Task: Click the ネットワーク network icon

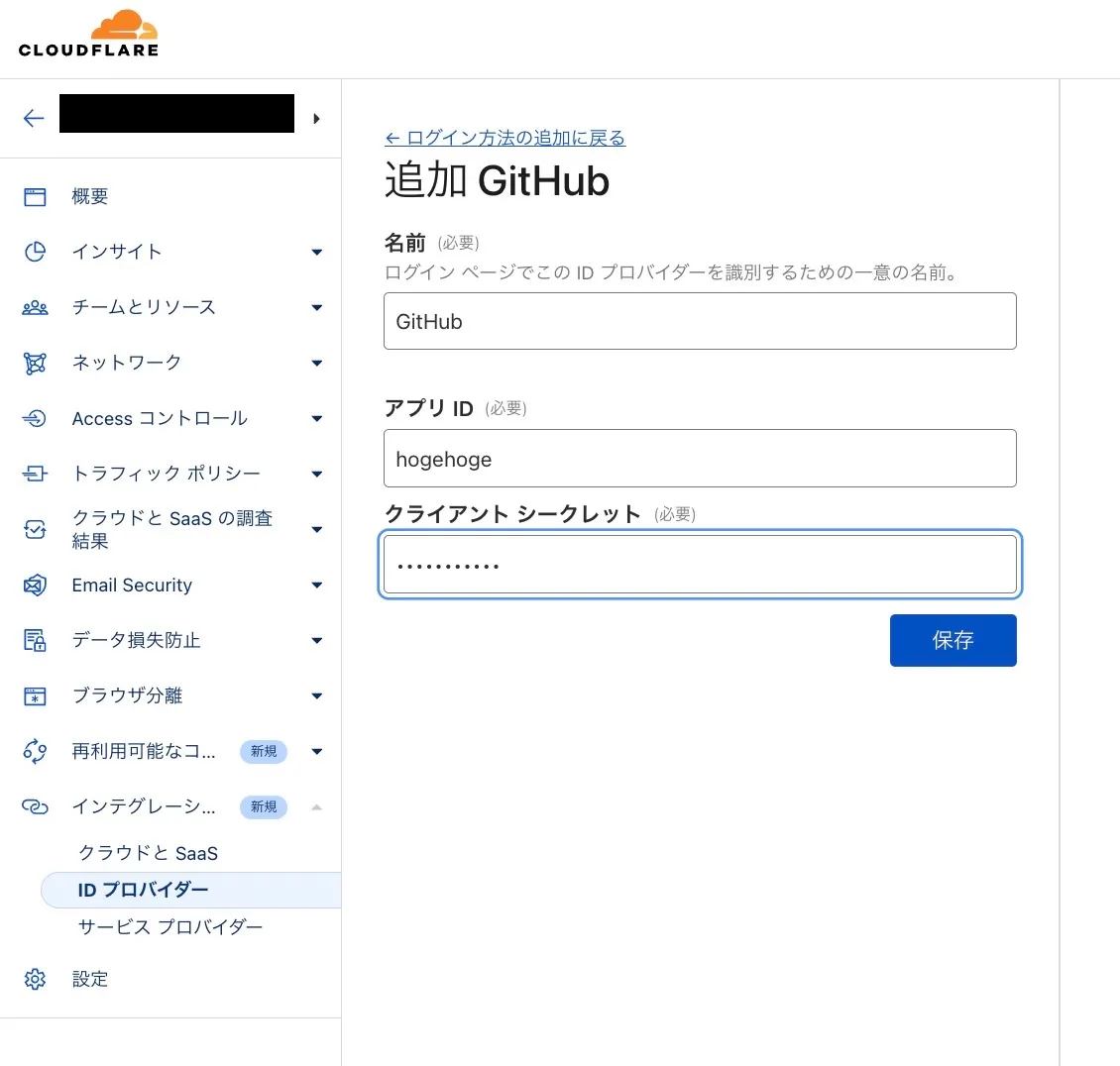Action: click(x=35, y=364)
